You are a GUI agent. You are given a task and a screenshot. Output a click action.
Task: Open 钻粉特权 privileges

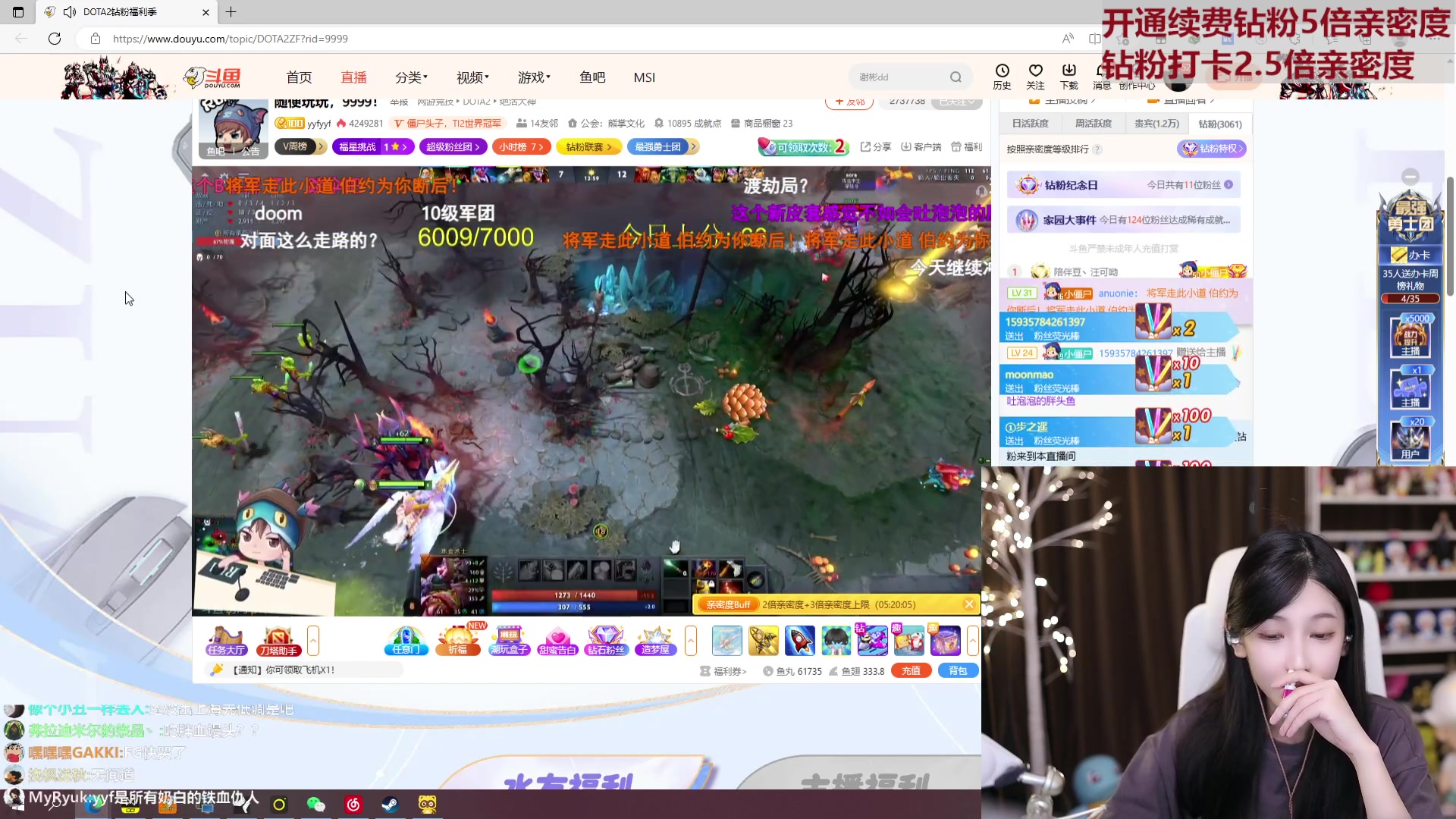(1212, 149)
